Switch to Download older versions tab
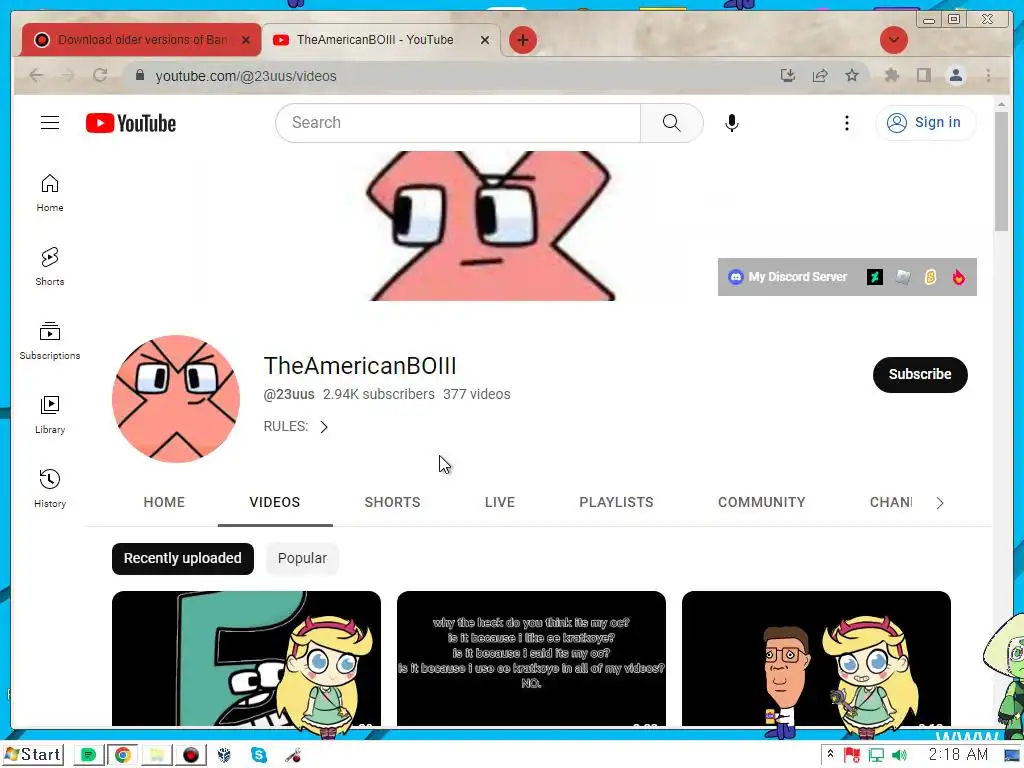This screenshot has height=768, width=1024. (140, 40)
